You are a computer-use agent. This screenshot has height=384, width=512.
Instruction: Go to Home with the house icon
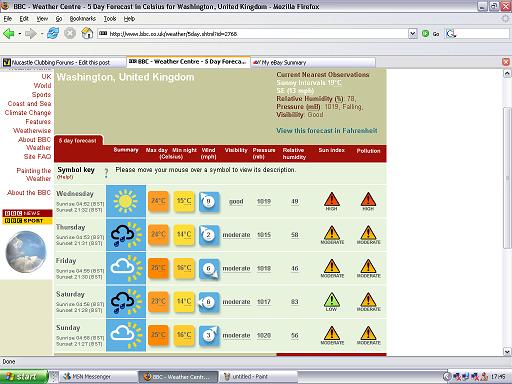click(x=87, y=34)
